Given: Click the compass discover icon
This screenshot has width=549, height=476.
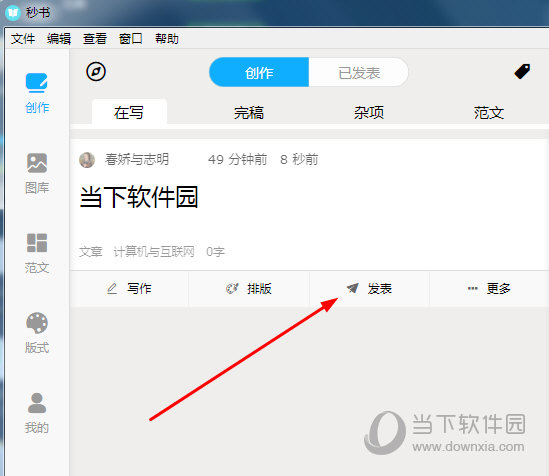Looking at the screenshot, I should 96,72.
